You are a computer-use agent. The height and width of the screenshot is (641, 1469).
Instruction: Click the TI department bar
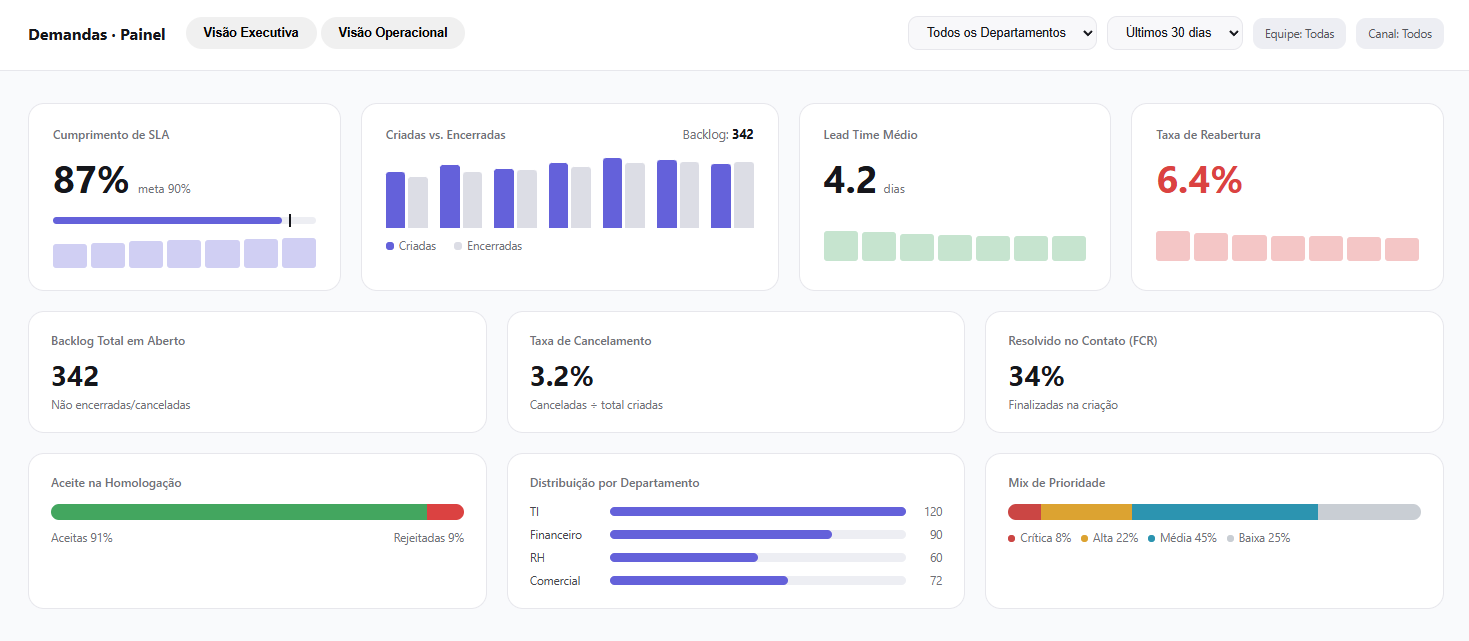pyautogui.click(x=758, y=511)
